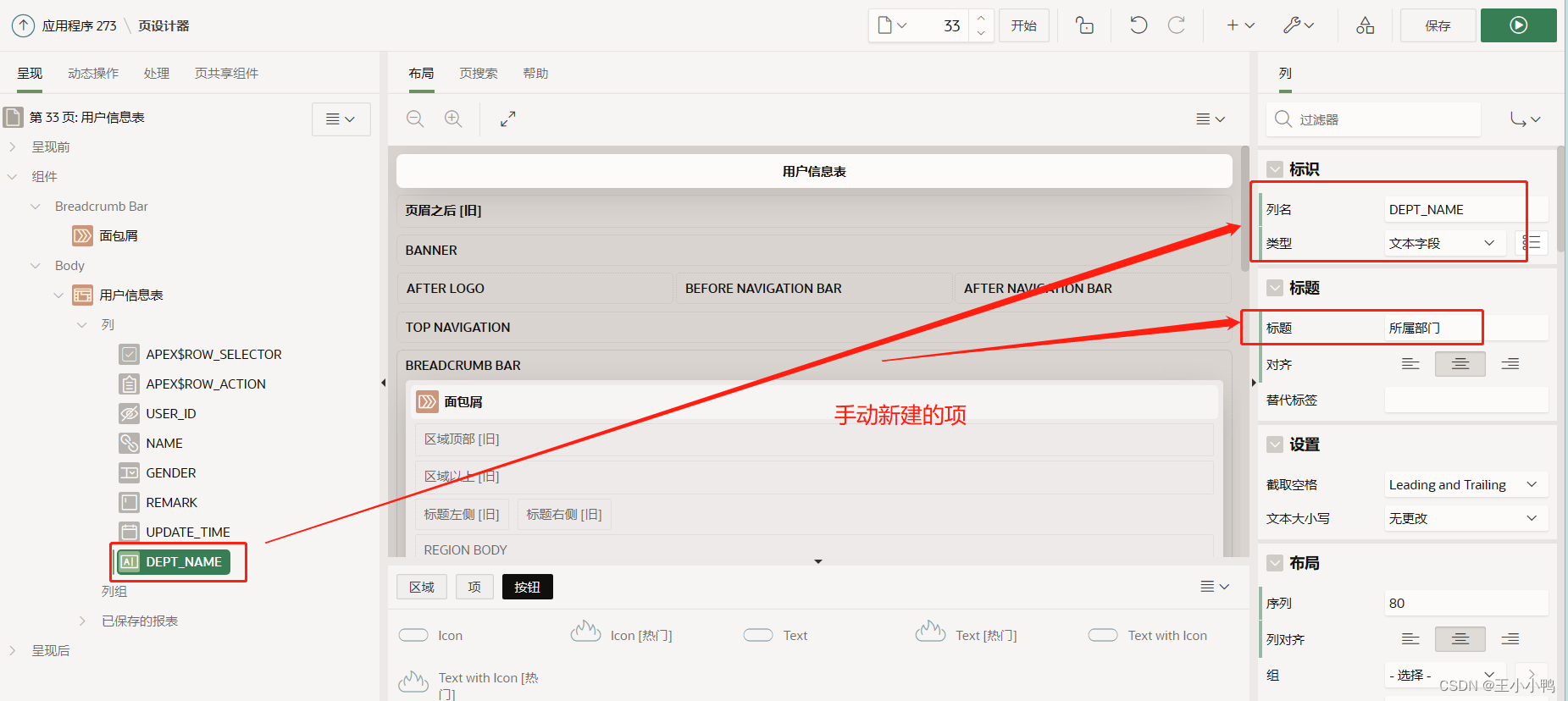Expand the 呈现前 node
The image size is (1568, 701).
[13, 146]
